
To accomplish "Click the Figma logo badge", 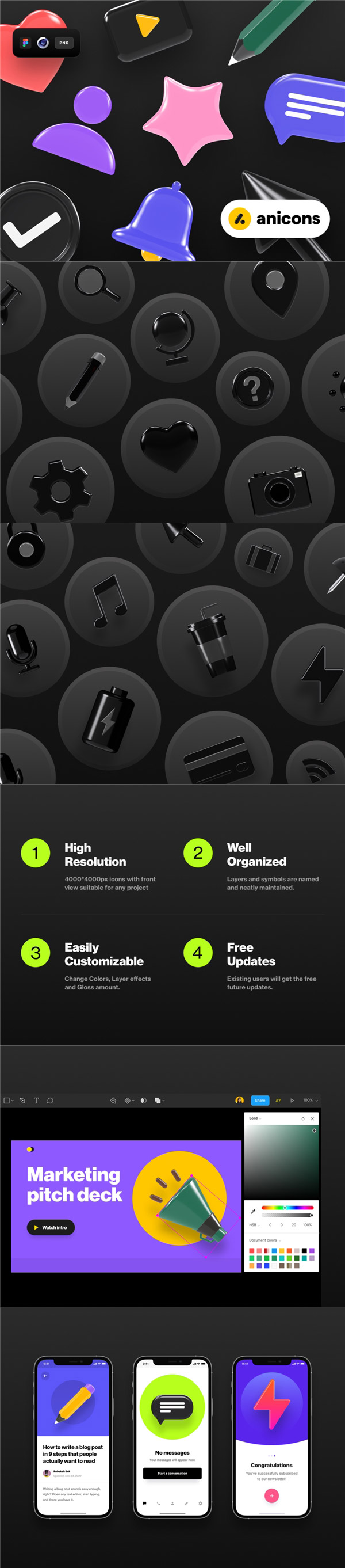I will pyautogui.click(x=25, y=43).
